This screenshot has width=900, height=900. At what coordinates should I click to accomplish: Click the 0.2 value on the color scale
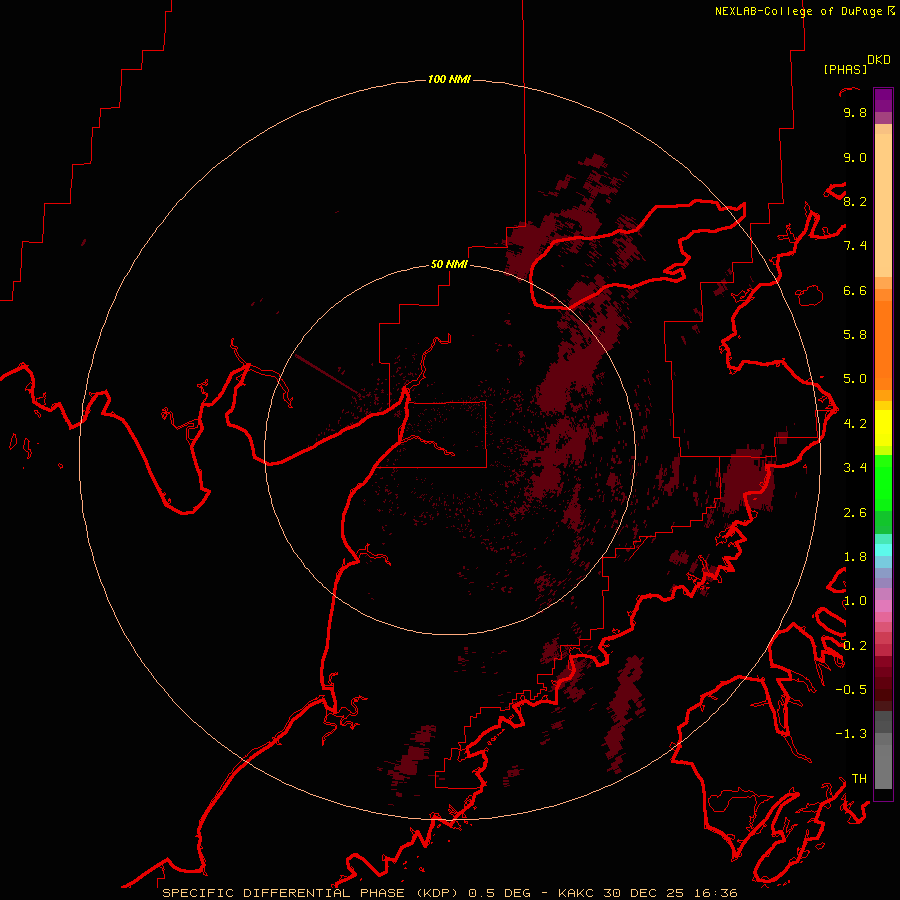point(855,646)
